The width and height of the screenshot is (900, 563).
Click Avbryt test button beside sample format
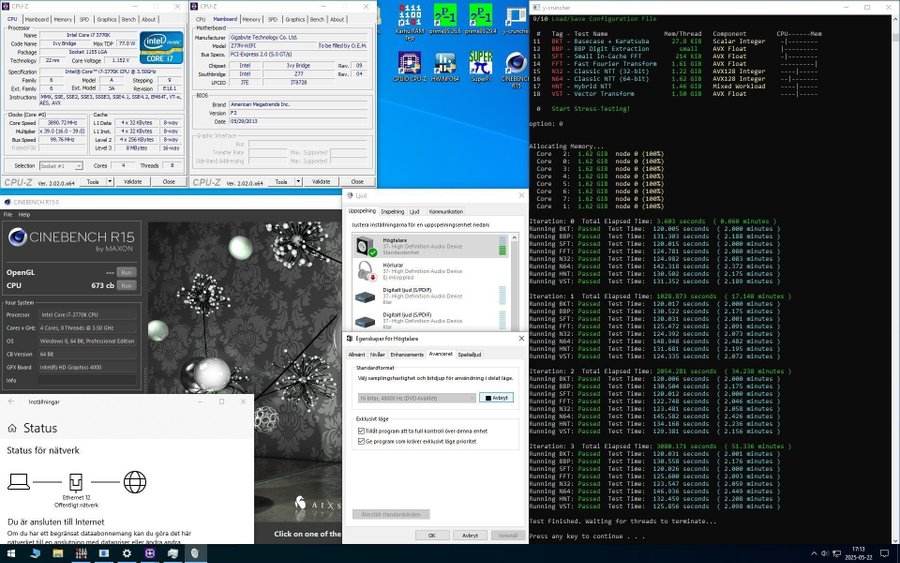tap(496, 398)
